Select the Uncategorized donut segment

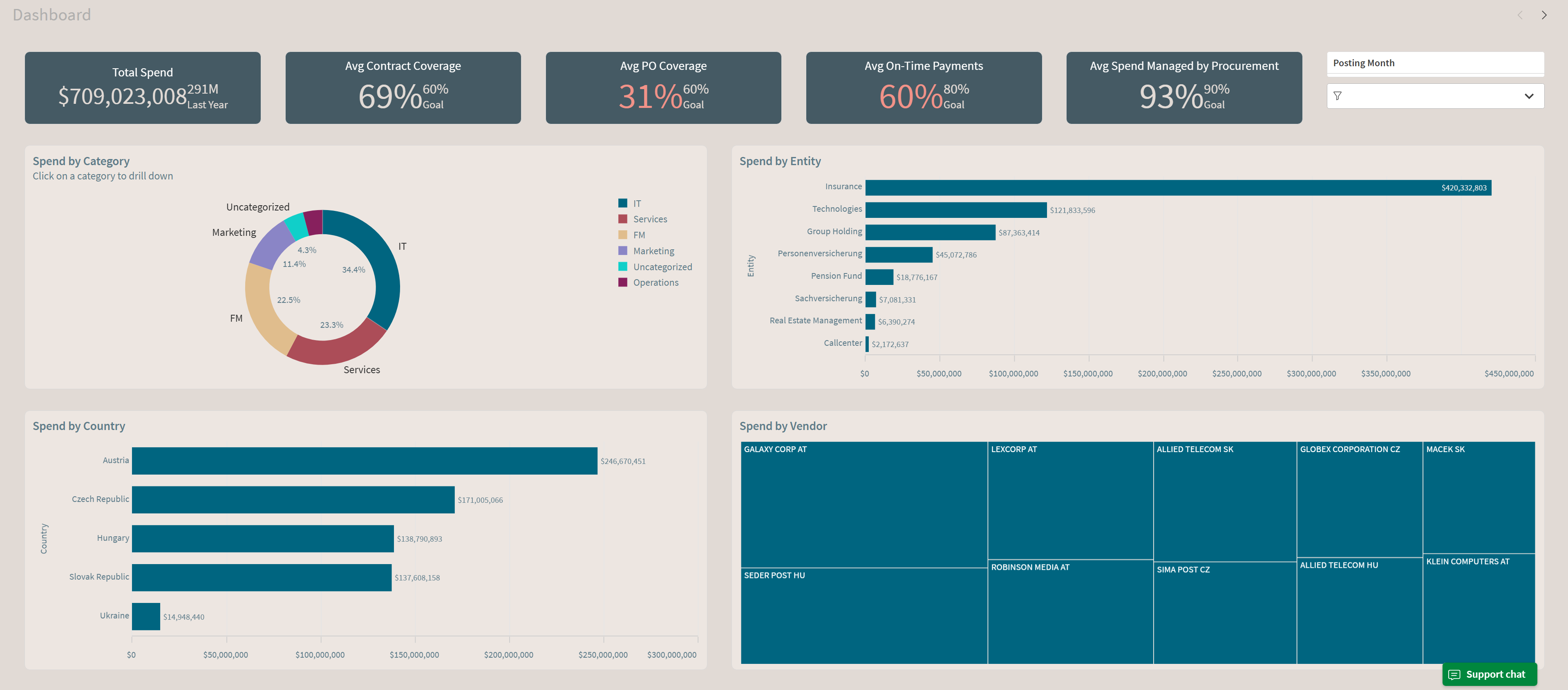296,226
